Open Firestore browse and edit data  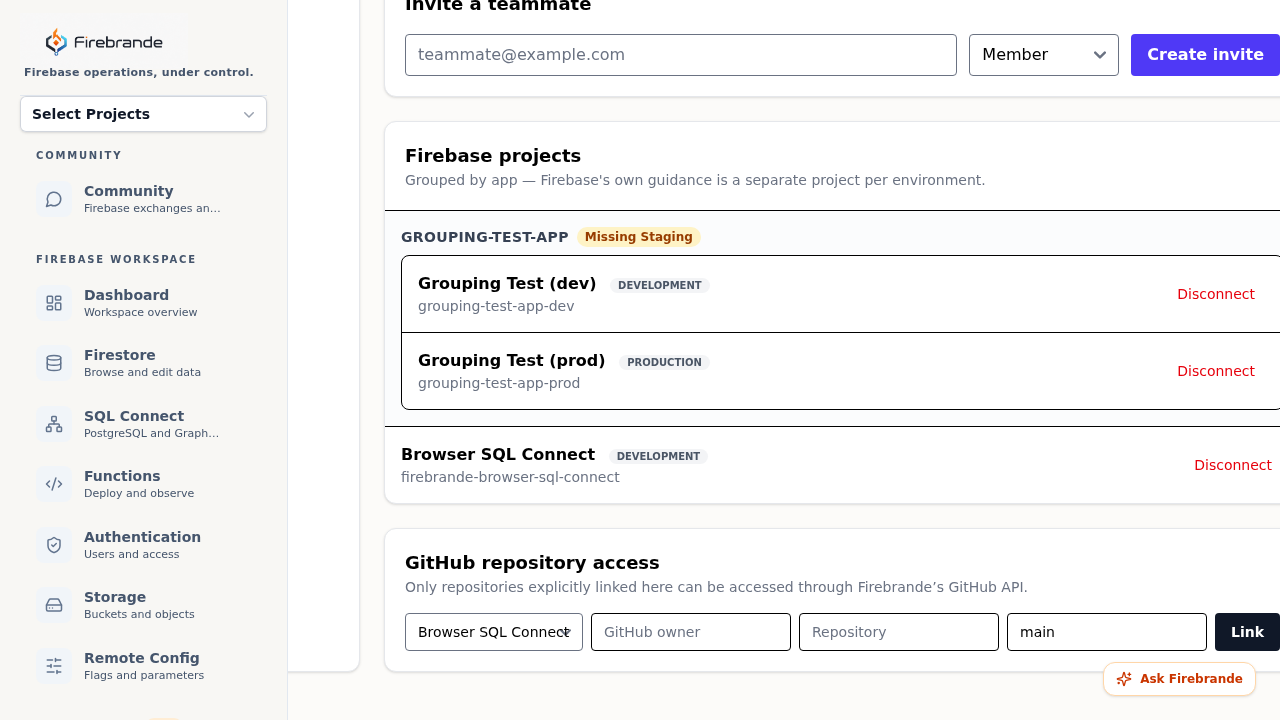tap(143, 363)
